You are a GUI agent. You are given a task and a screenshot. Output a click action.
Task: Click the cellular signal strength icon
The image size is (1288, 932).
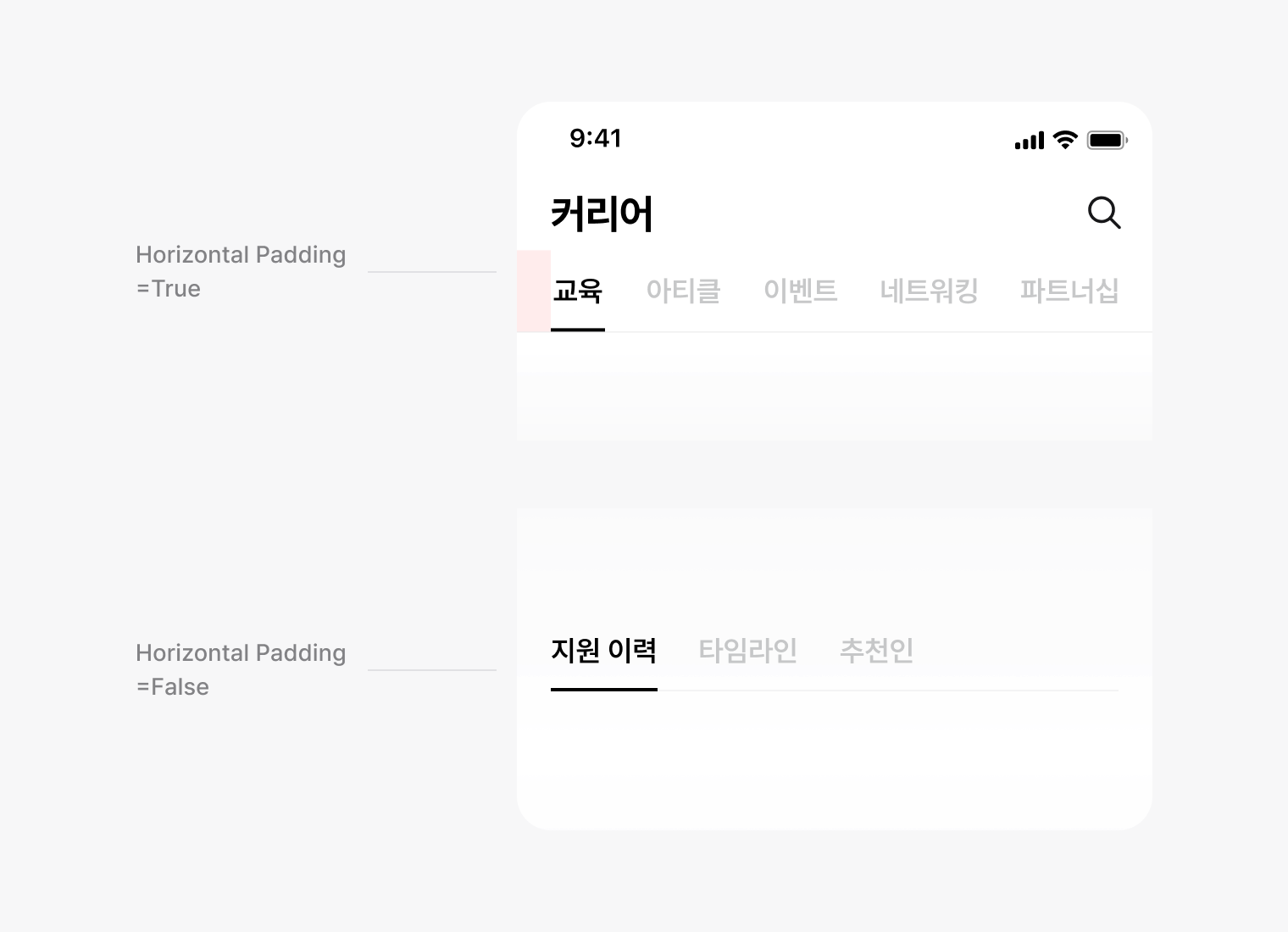1030,141
